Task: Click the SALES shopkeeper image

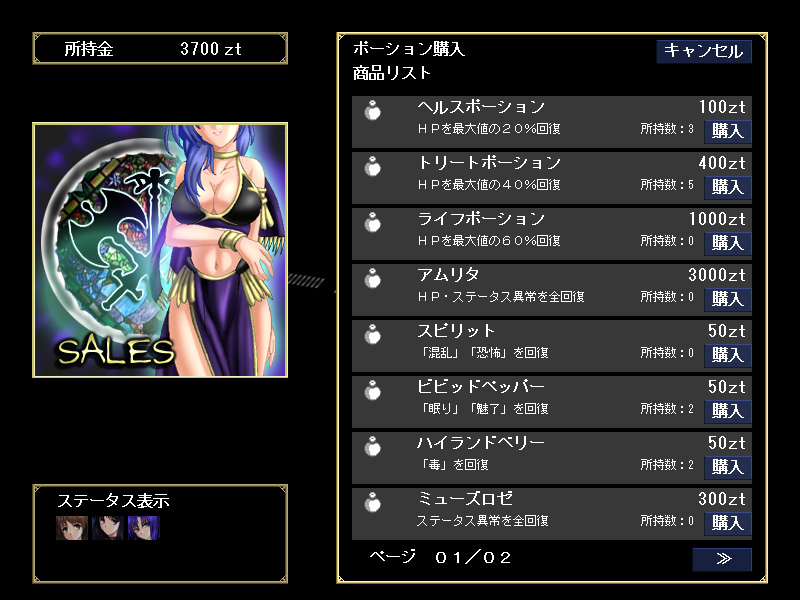Action: click(x=160, y=250)
